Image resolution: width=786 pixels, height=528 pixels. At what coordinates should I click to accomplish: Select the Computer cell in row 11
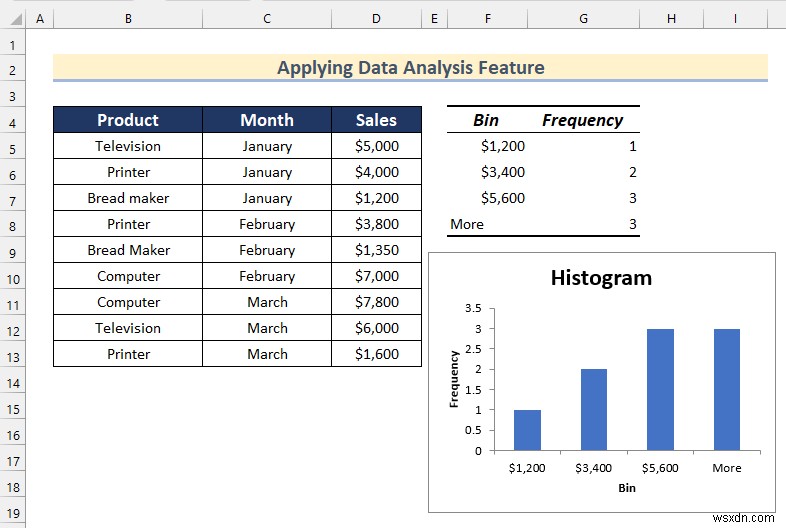tap(128, 302)
